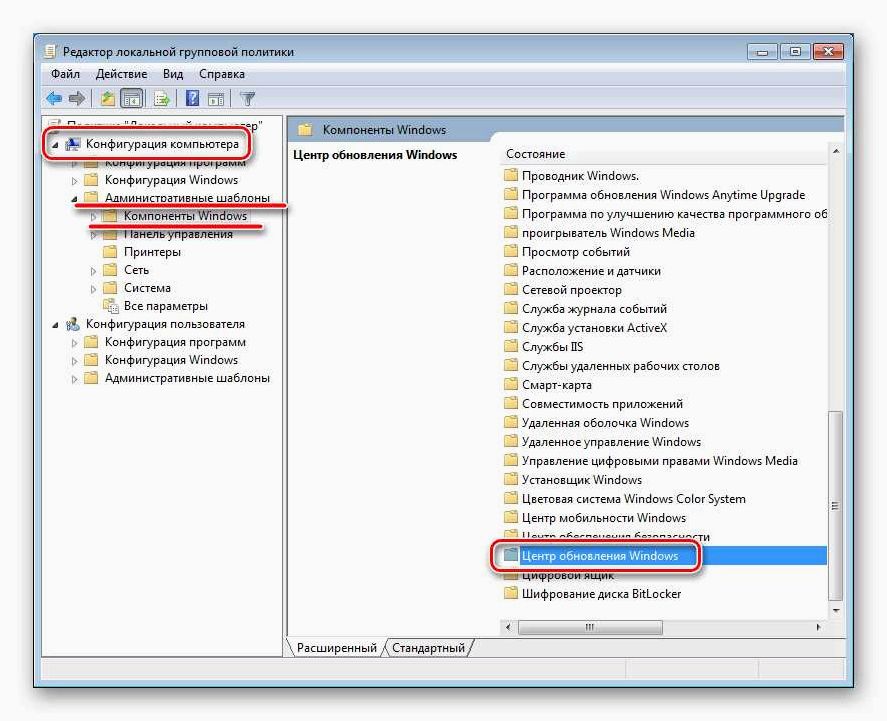887x721 pixels.
Task: Click the Forward arrow toolbar icon
Action: point(76,99)
